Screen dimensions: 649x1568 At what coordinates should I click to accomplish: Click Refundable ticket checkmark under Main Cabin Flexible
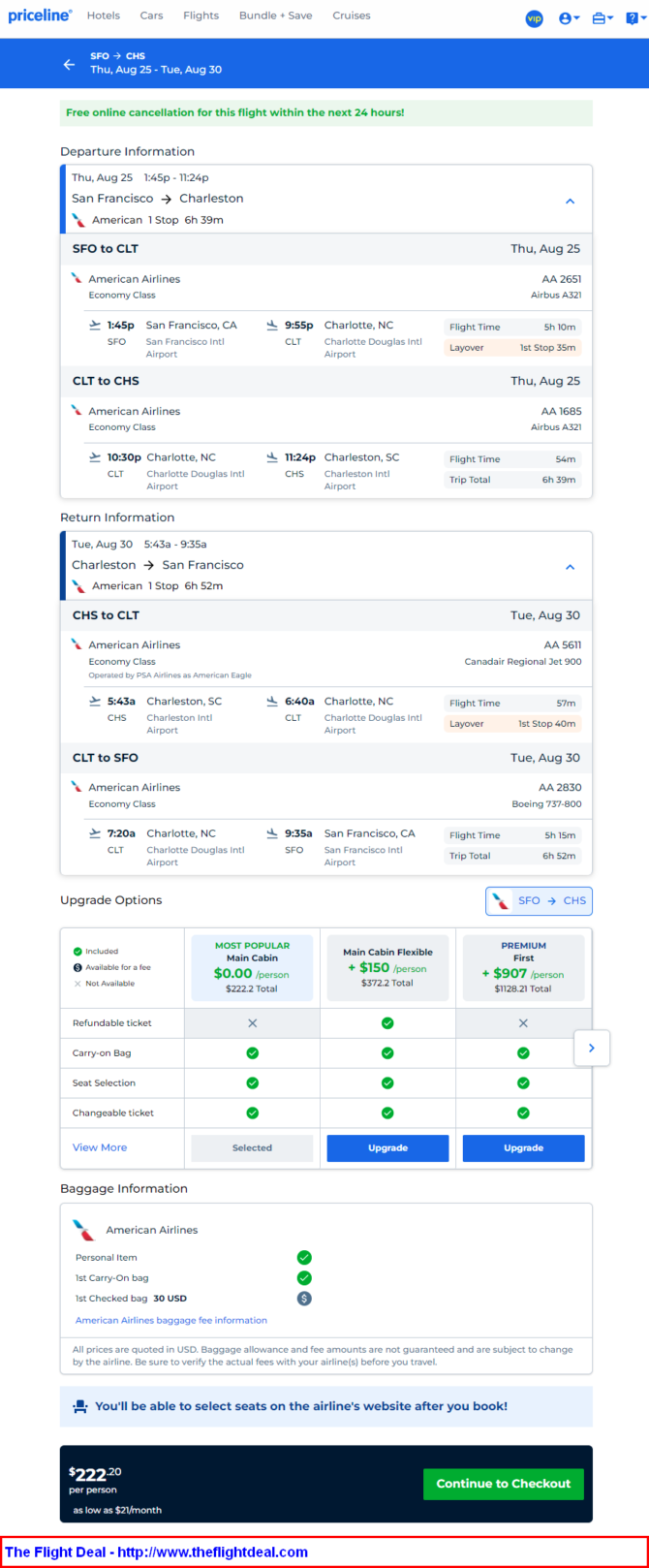387,1022
